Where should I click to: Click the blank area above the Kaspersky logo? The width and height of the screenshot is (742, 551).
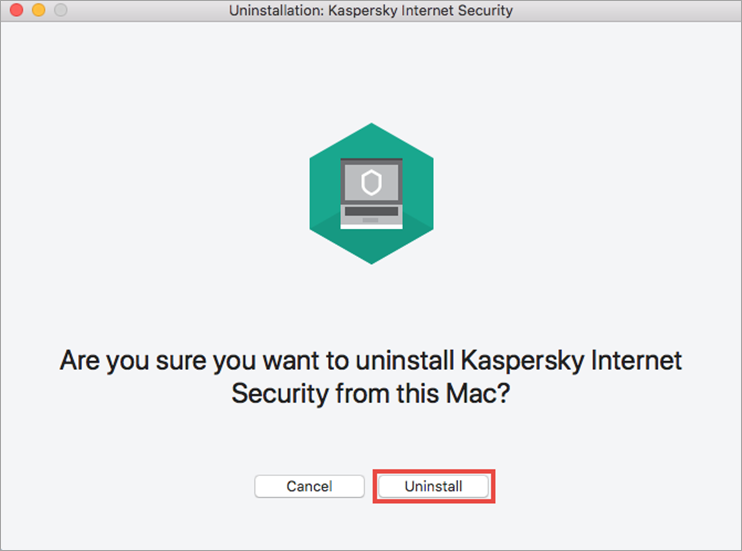tap(371, 71)
